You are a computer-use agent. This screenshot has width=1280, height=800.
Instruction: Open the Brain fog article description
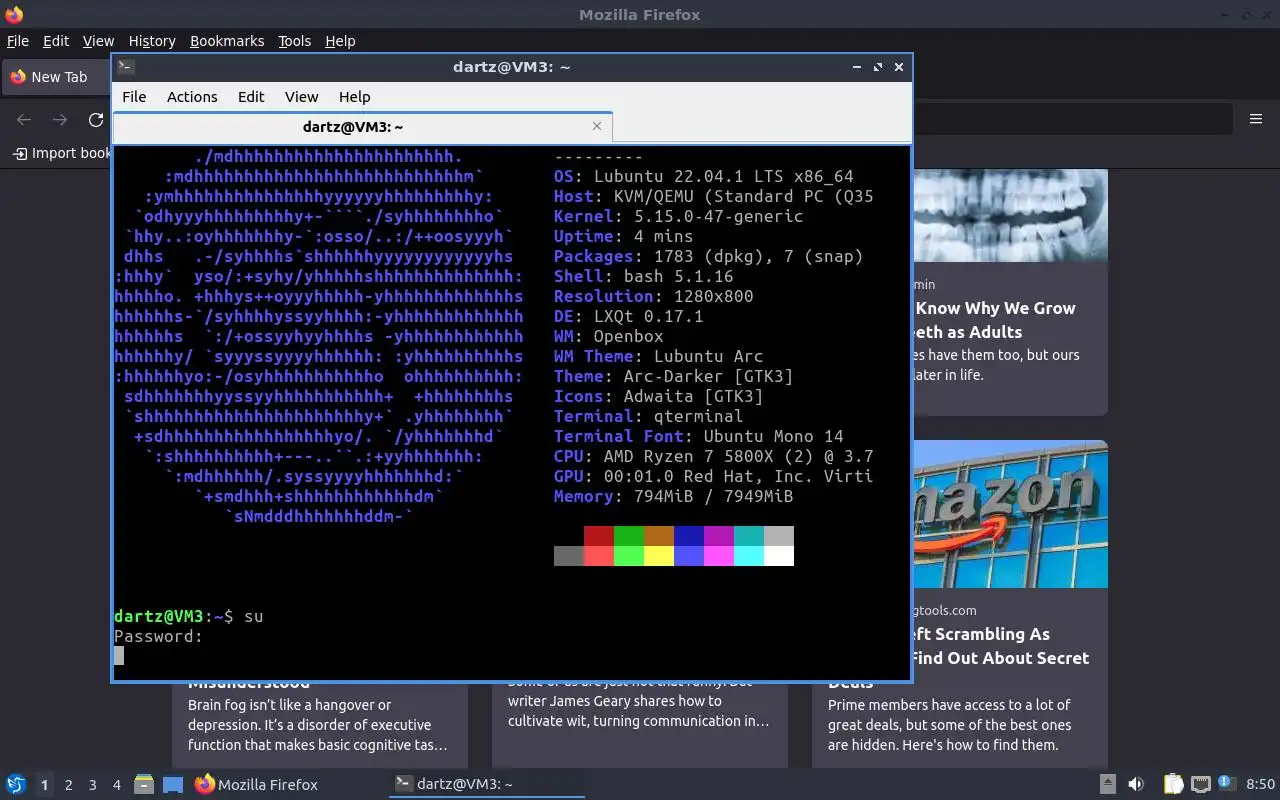(x=317, y=725)
